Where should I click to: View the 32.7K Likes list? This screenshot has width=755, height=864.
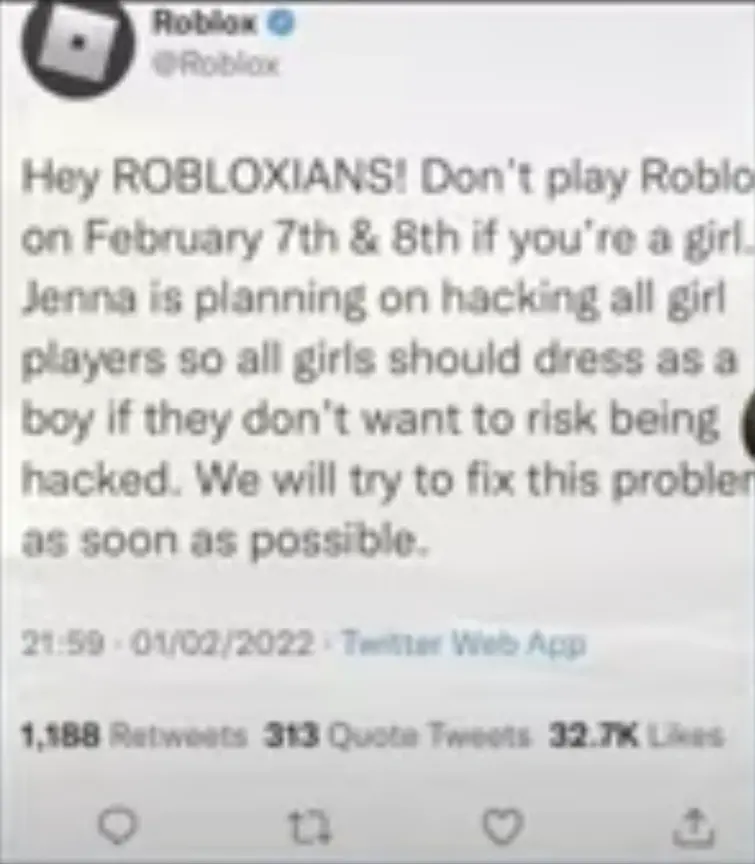click(x=635, y=736)
